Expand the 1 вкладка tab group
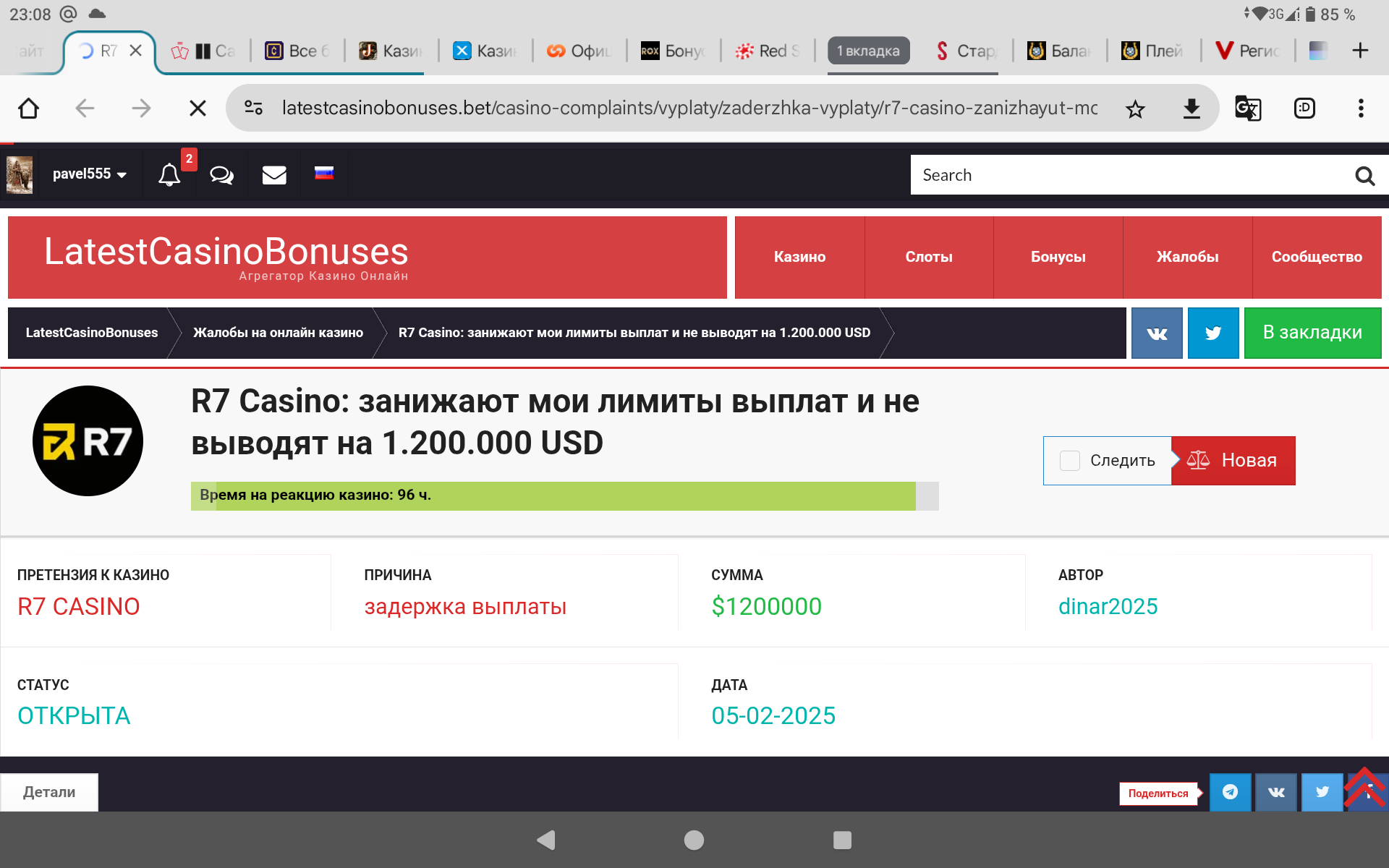Screen dimensions: 1389x868 pos(868,51)
